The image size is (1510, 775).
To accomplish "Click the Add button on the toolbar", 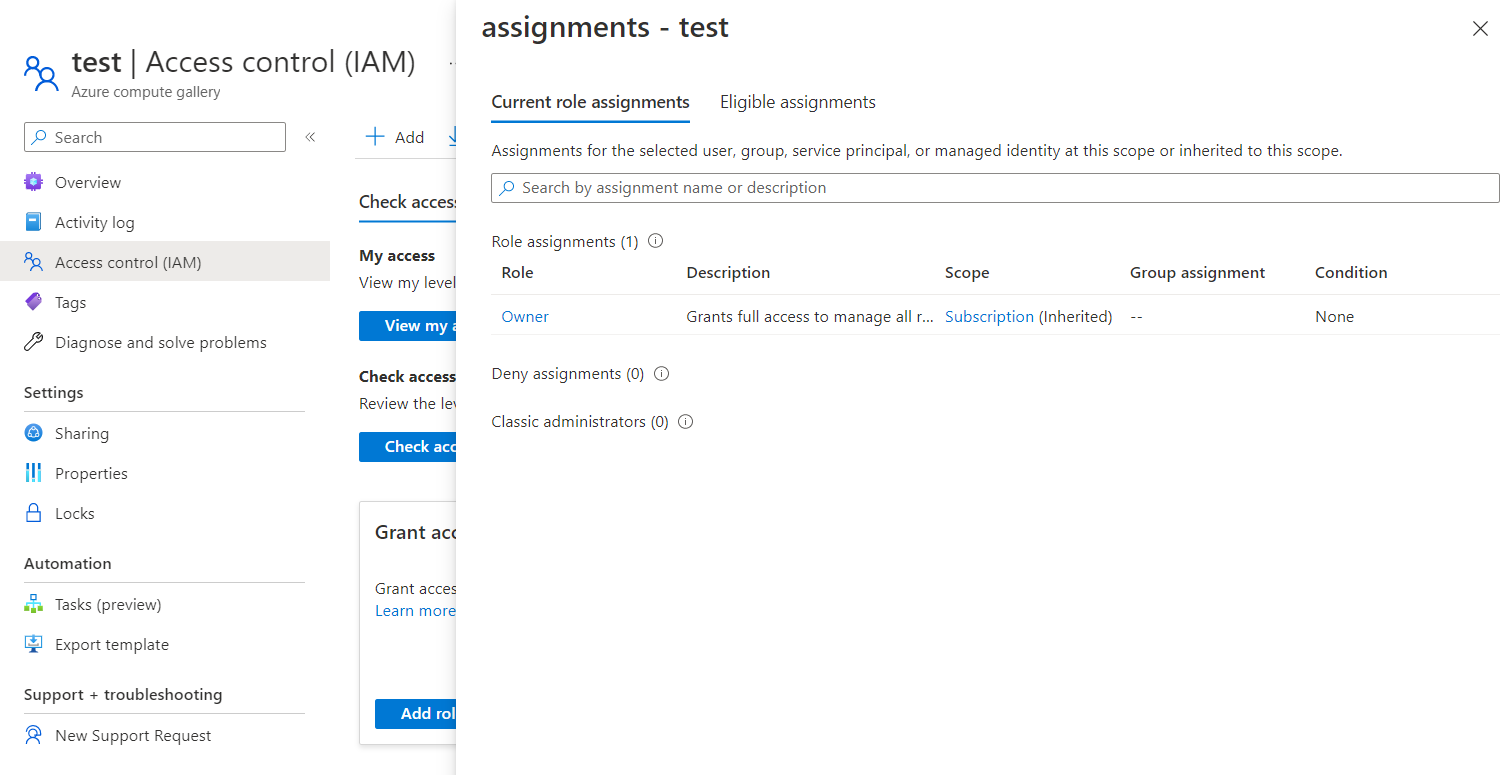I will pos(396,136).
